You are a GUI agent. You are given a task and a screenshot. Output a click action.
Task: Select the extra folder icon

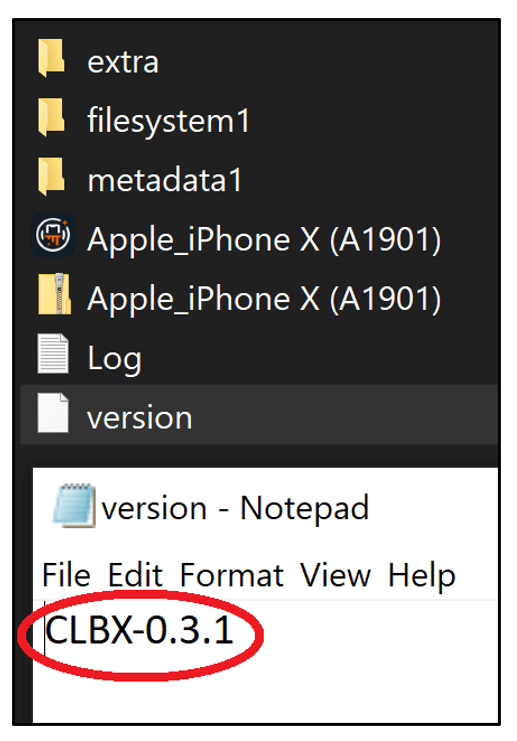[x=51, y=58]
